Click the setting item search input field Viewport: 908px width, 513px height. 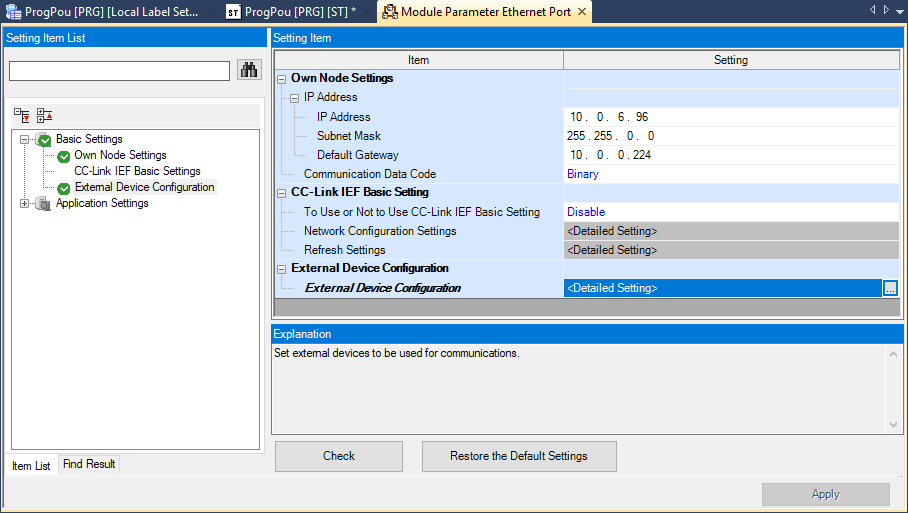119,71
